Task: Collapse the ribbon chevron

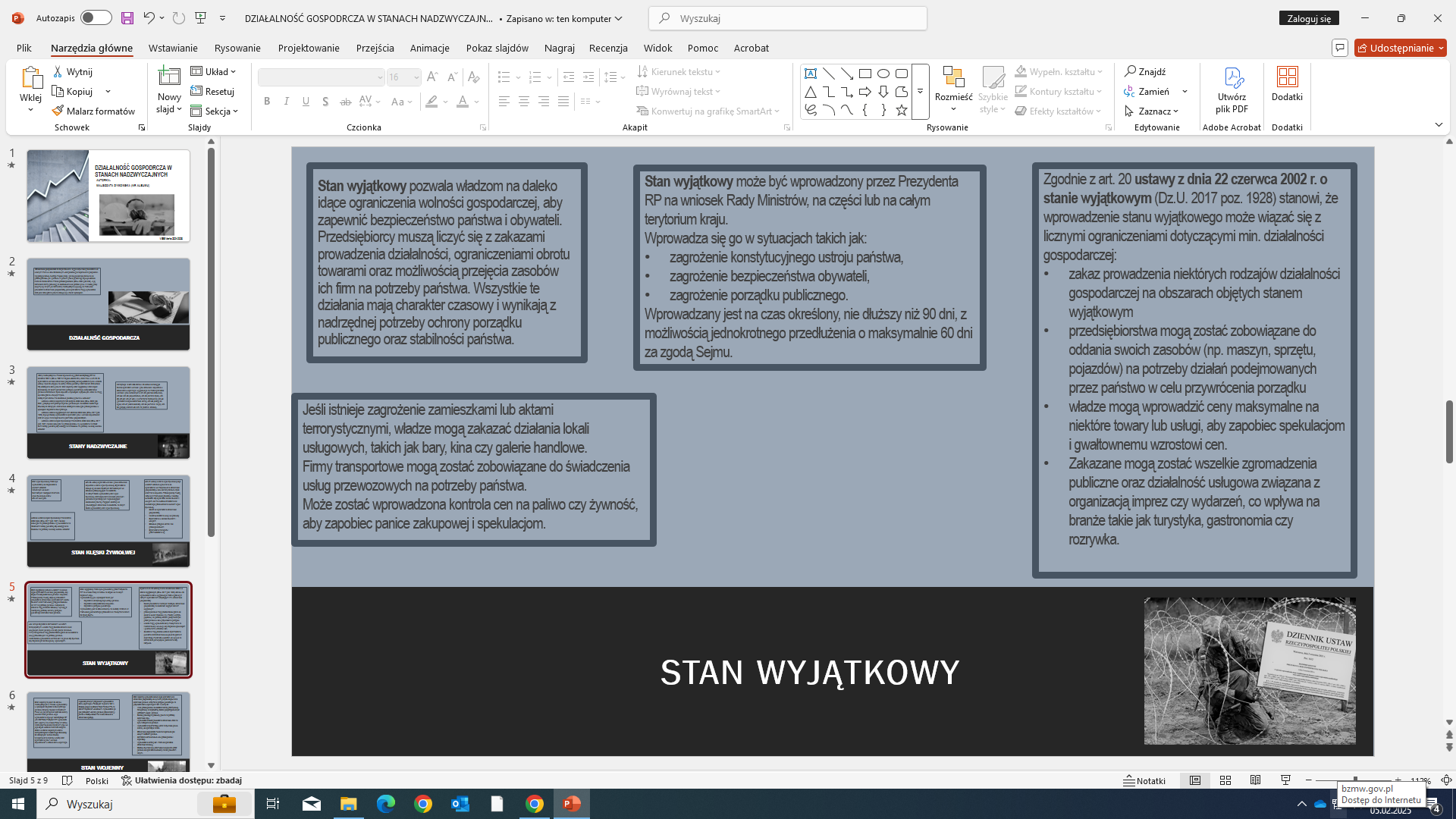Action: (x=1439, y=124)
